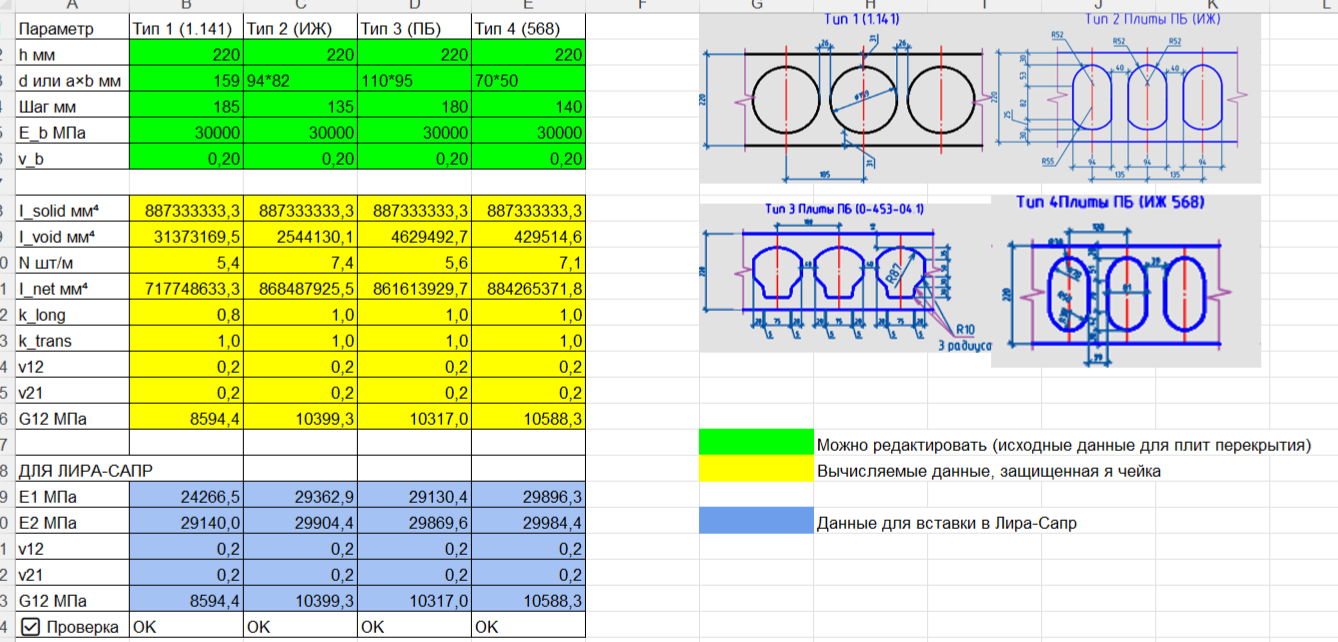Toggle the Проверка checkbox
This screenshot has width=1338, height=642.
click(30, 627)
